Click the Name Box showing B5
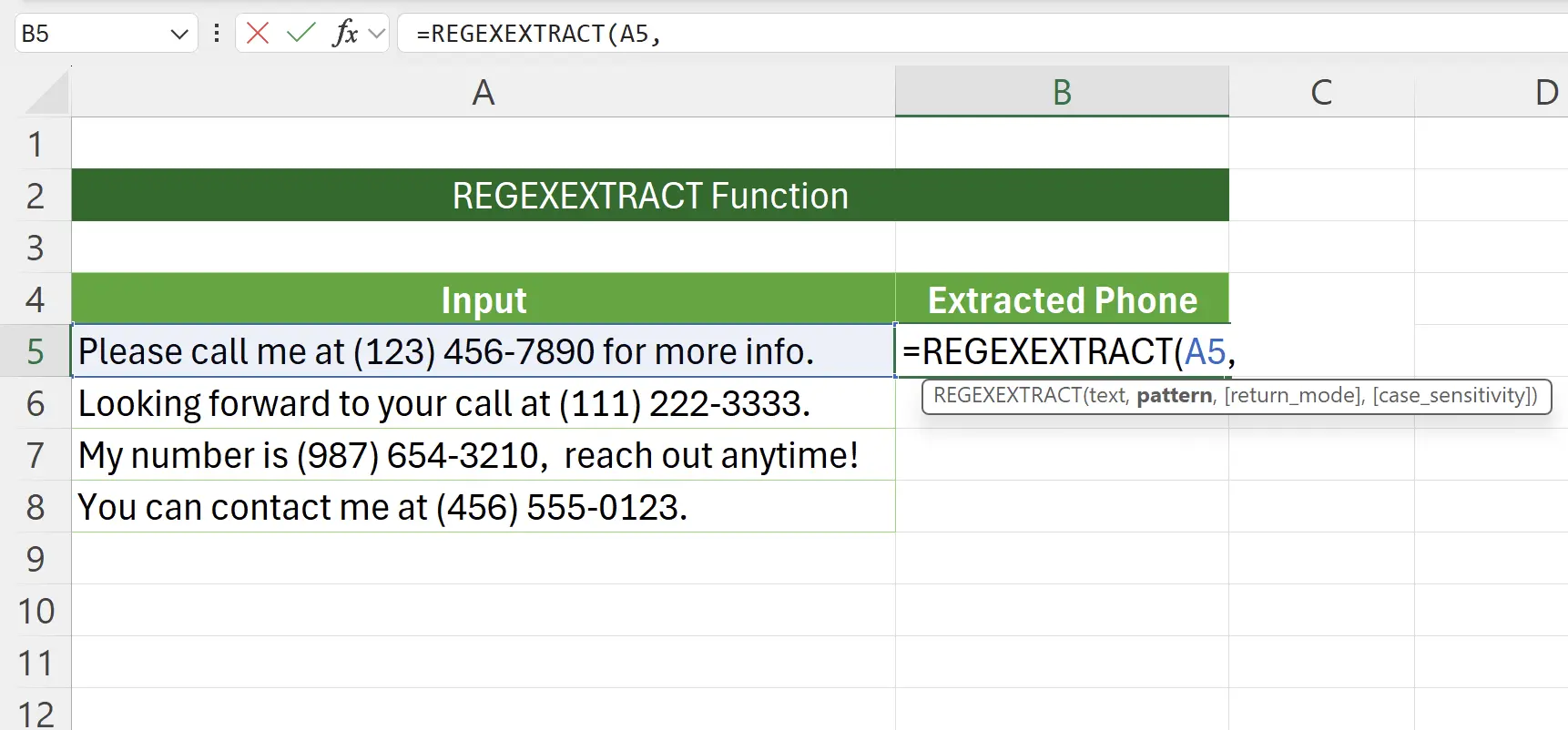This screenshot has width=1568, height=730. tap(91, 34)
